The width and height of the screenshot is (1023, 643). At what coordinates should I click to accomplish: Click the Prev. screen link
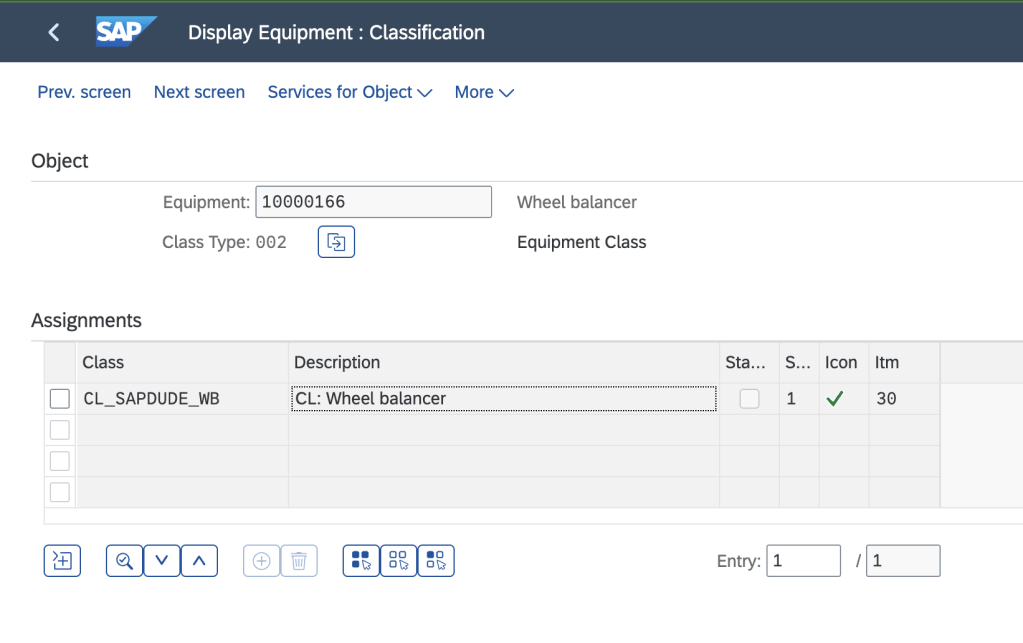(x=84, y=92)
